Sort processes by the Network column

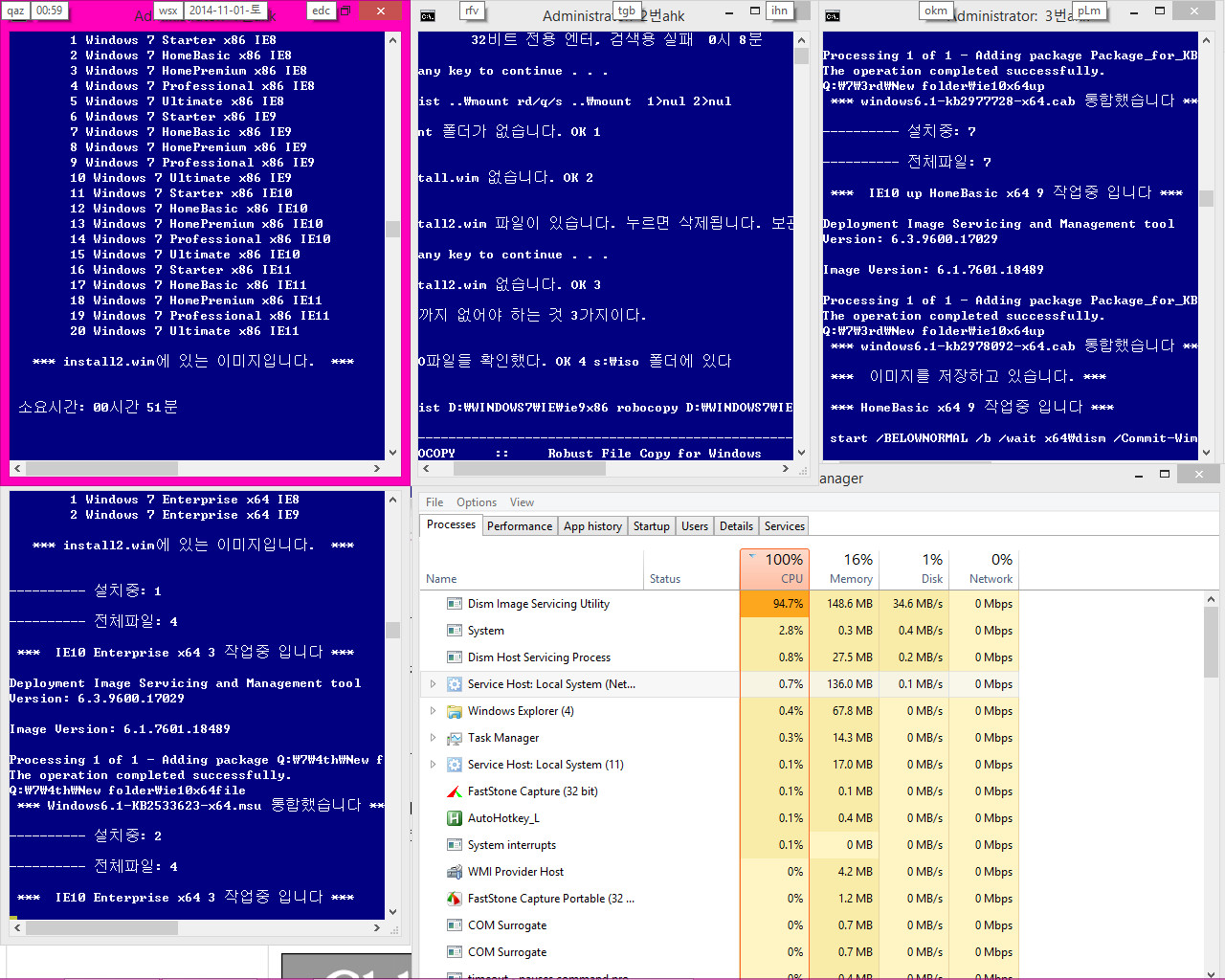tap(984, 568)
